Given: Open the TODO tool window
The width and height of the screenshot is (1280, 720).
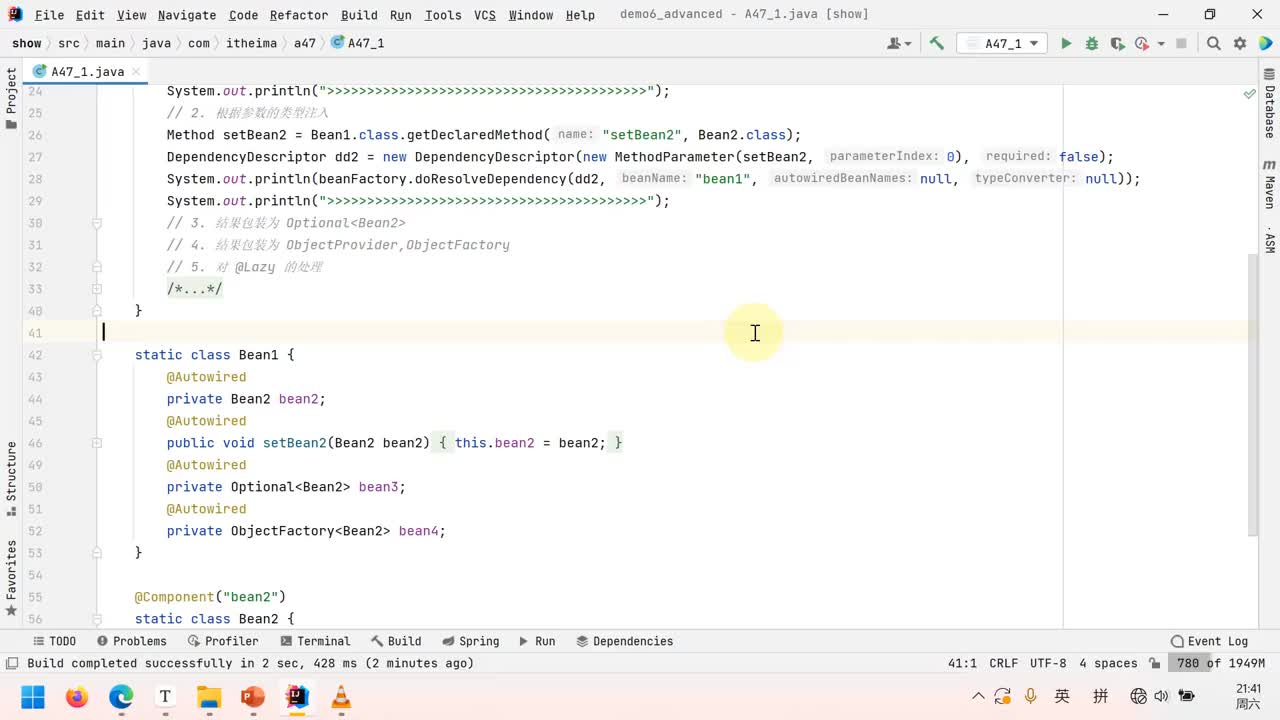Looking at the screenshot, I should coord(54,641).
